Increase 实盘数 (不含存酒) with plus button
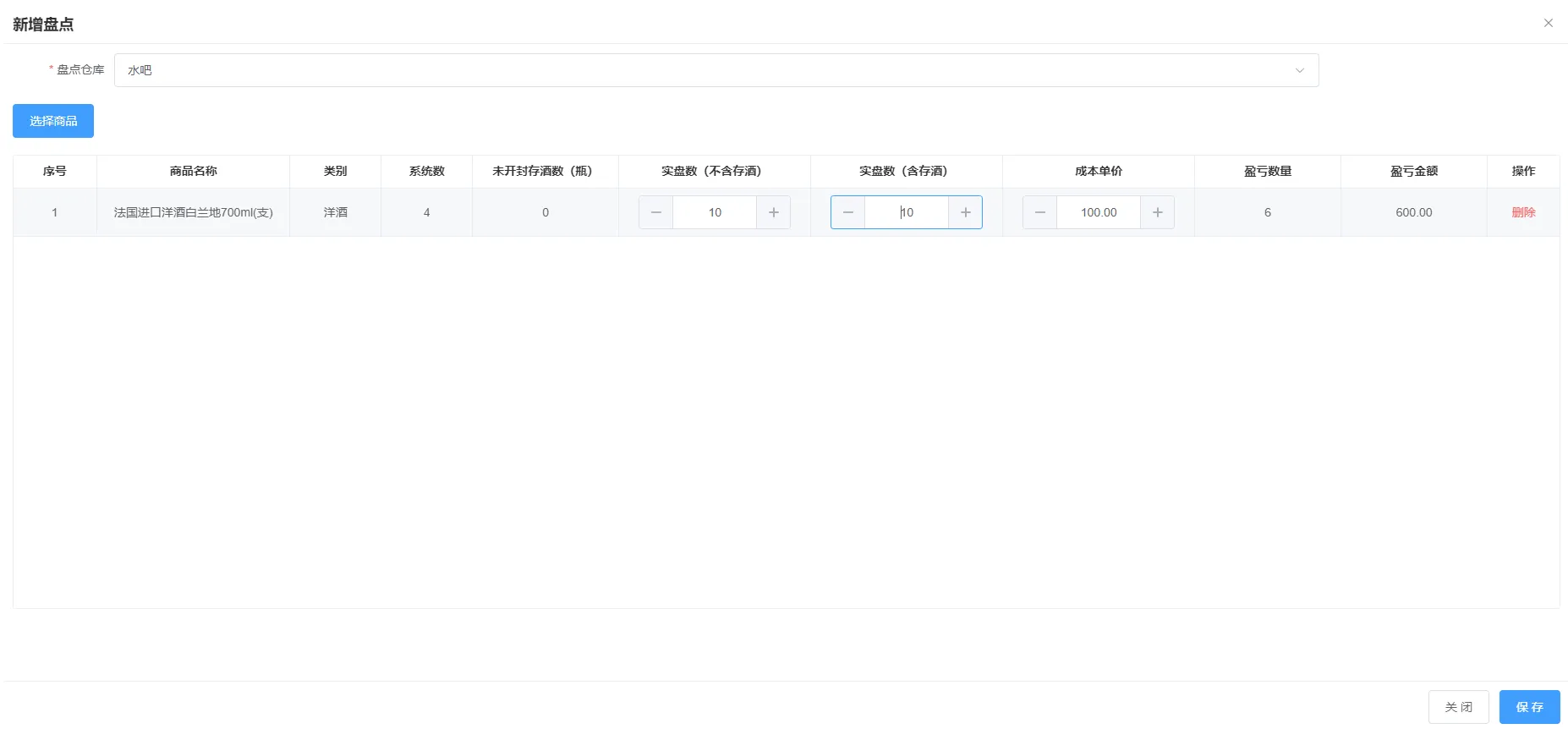Image resolution: width=1568 pixels, height=729 pixels. [x=773, y=212]
